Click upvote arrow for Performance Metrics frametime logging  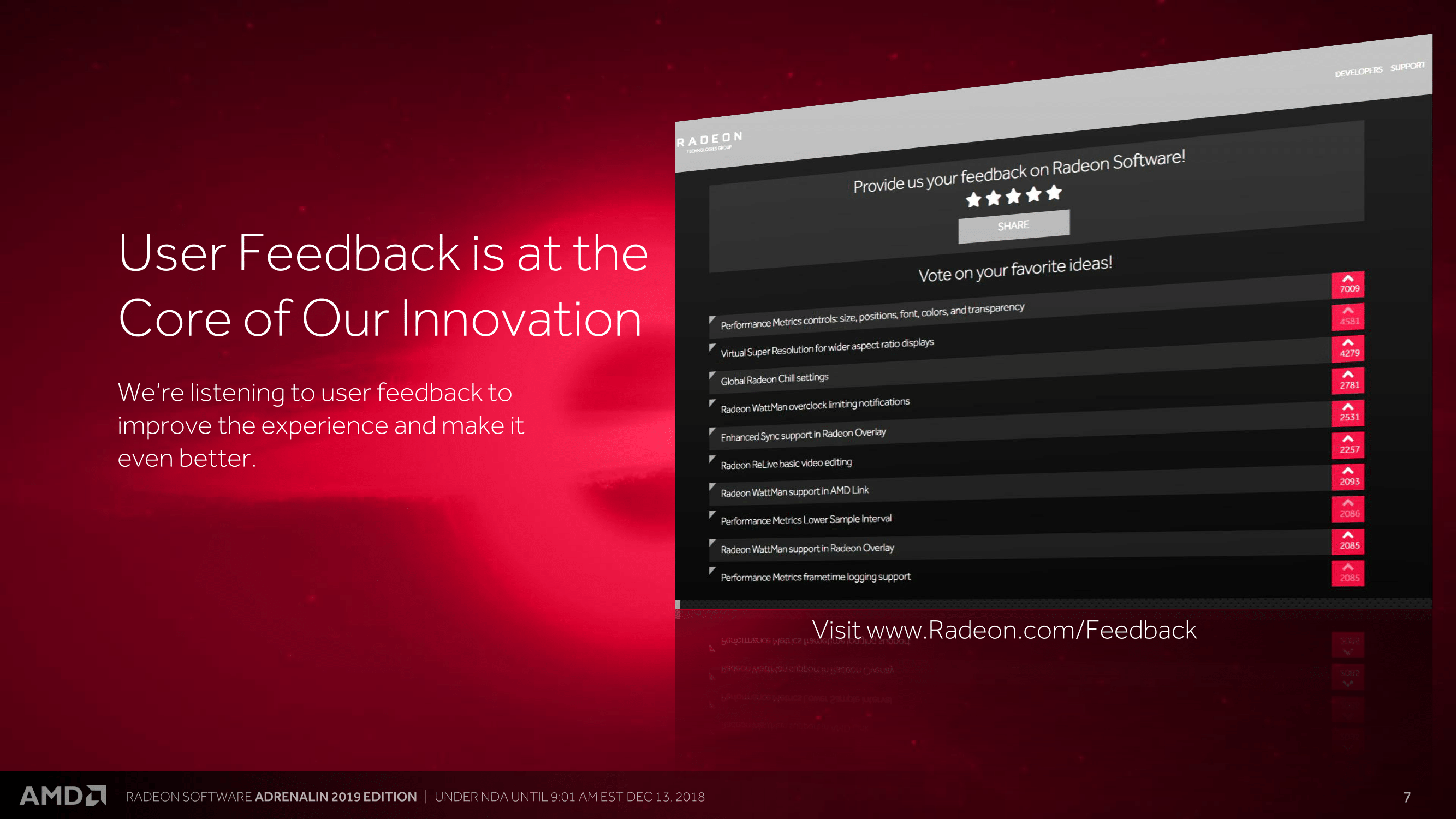(1348, 570)
